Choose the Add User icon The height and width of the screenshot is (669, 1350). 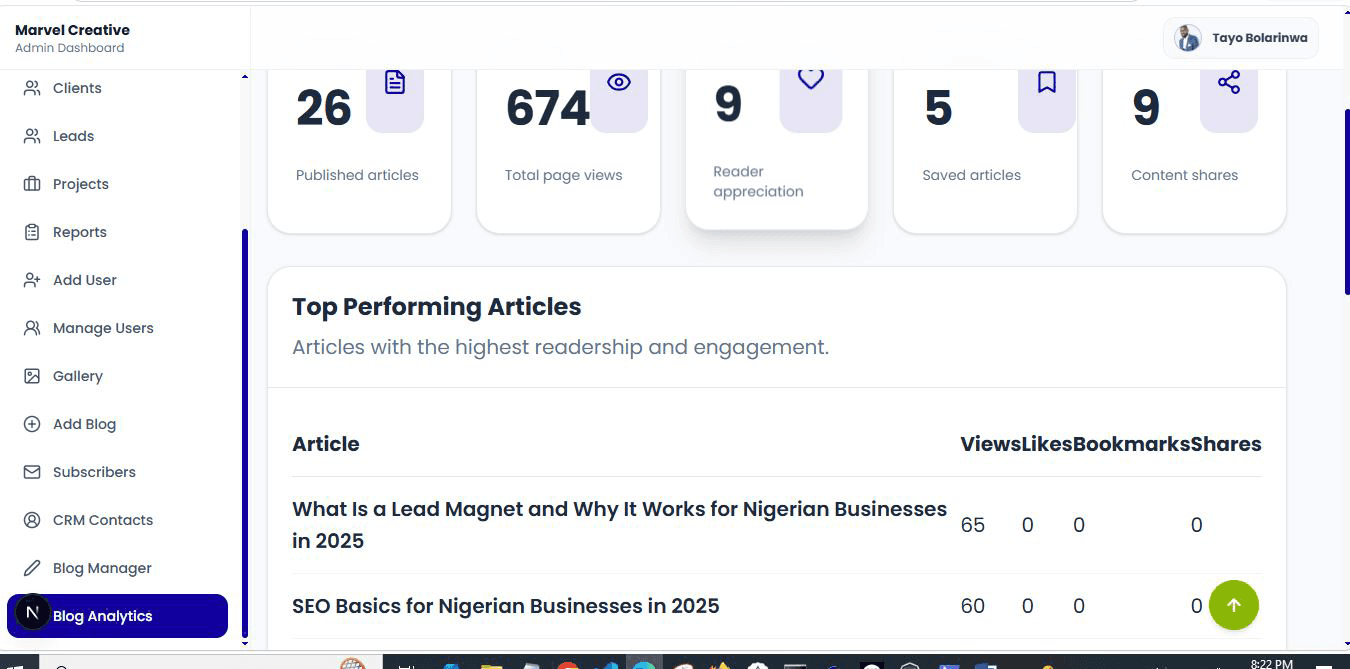32,280
